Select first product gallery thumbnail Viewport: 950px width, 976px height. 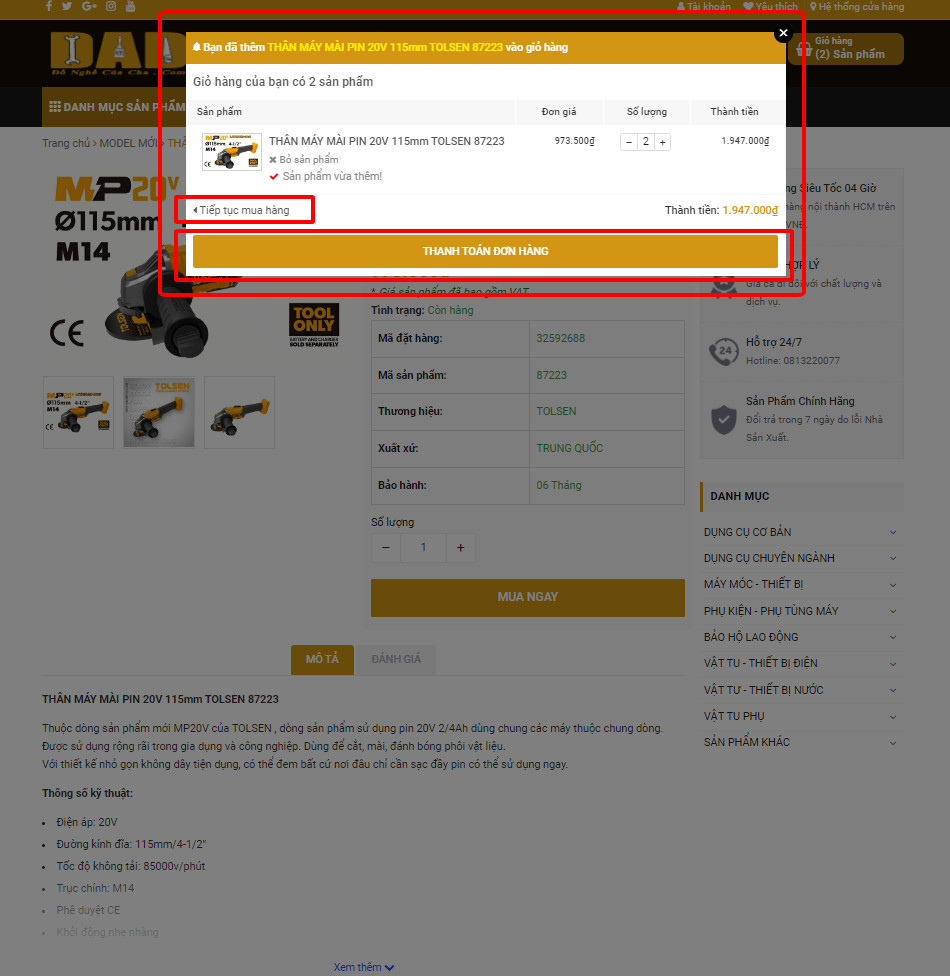coord(78,412)
